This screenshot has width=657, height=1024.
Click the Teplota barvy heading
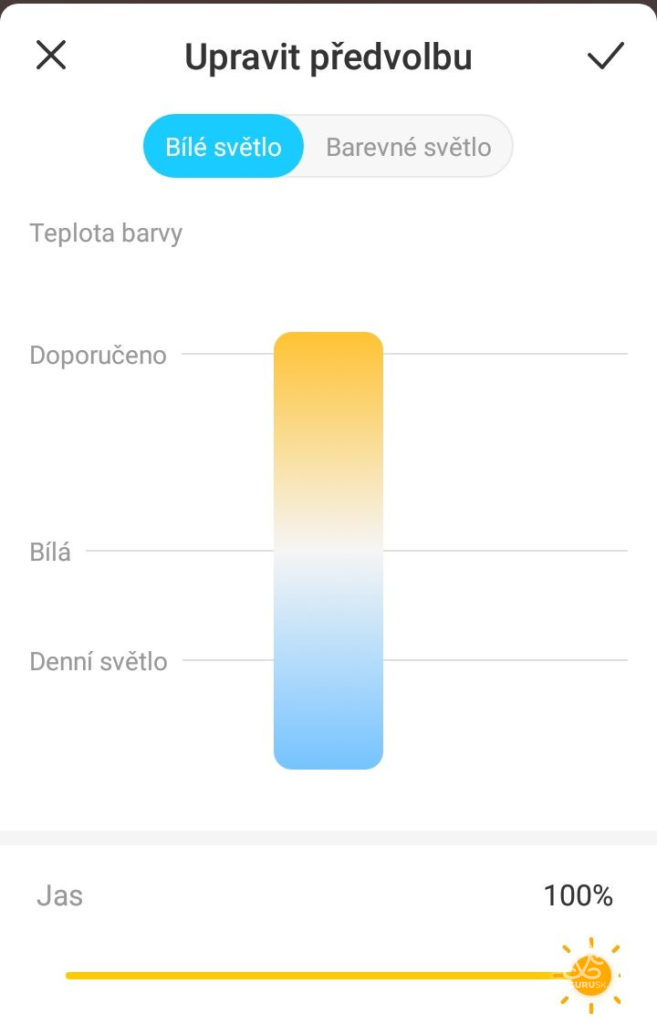(x=106, y=233)
